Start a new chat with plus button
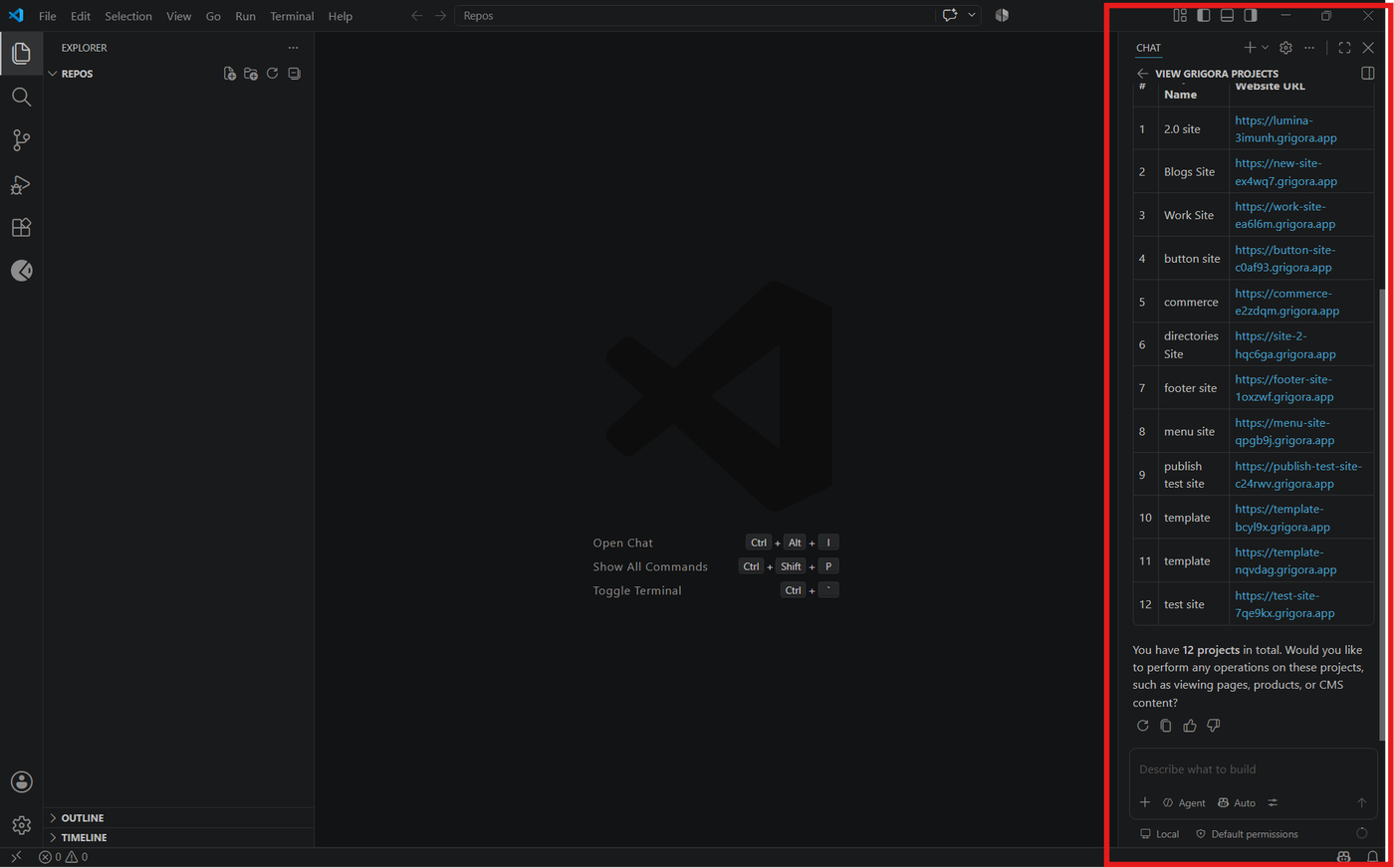 coord(1250,48)
